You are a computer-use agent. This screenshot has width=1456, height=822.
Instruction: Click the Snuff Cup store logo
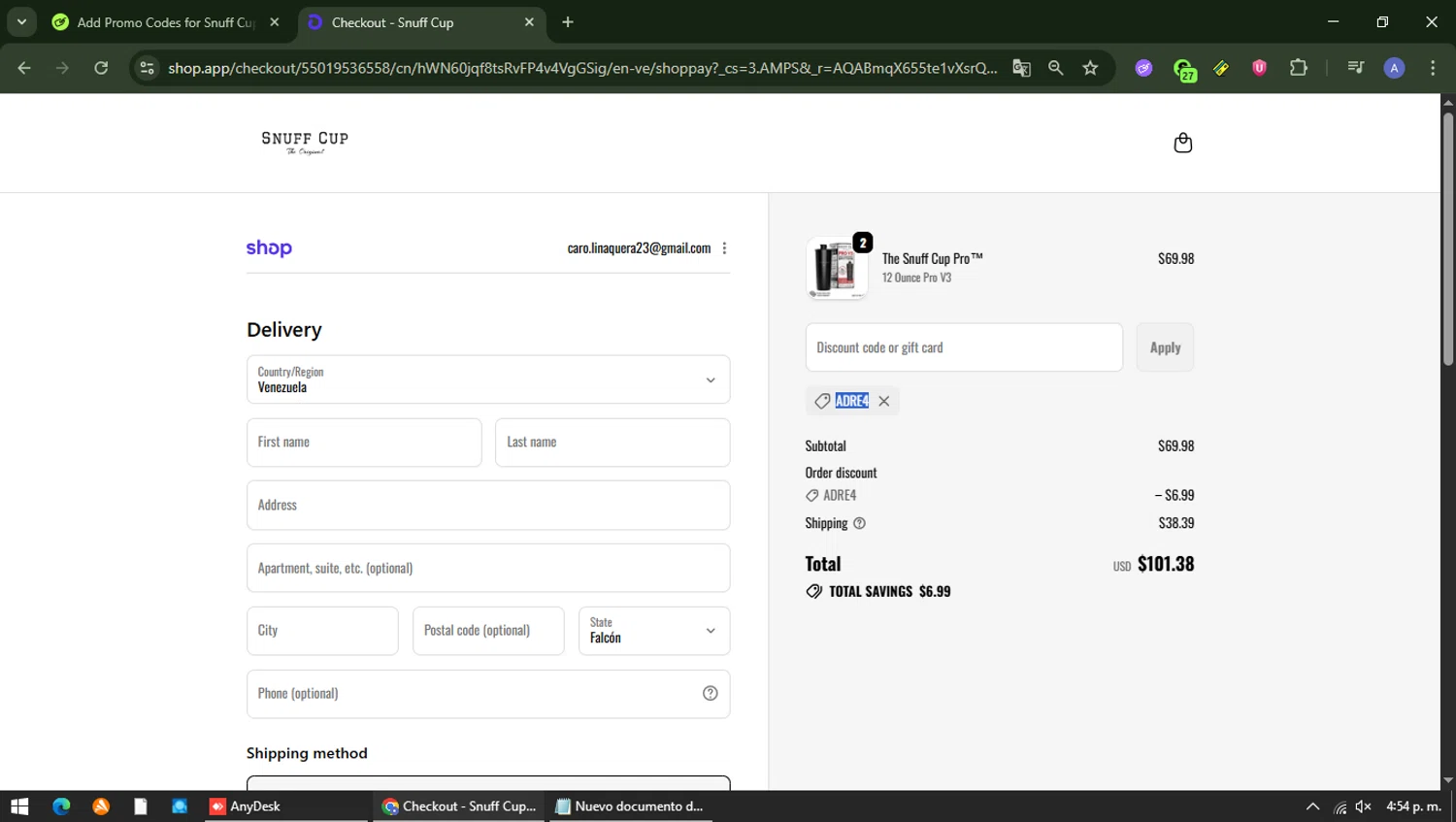(x=305, y=143)
